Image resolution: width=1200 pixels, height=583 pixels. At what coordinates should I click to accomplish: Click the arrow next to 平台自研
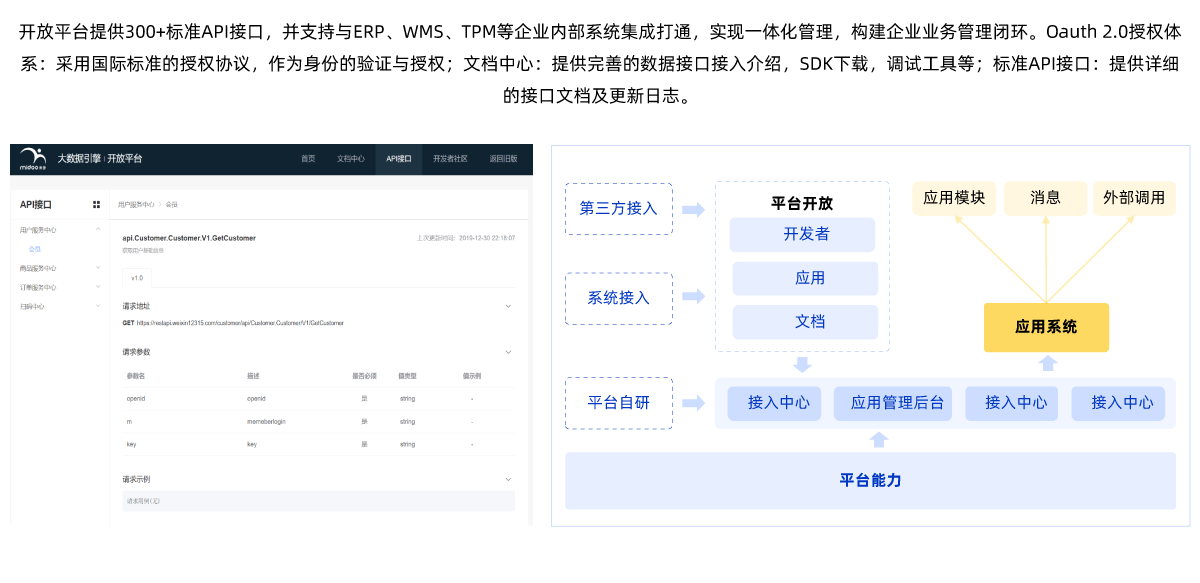(693, 403)
